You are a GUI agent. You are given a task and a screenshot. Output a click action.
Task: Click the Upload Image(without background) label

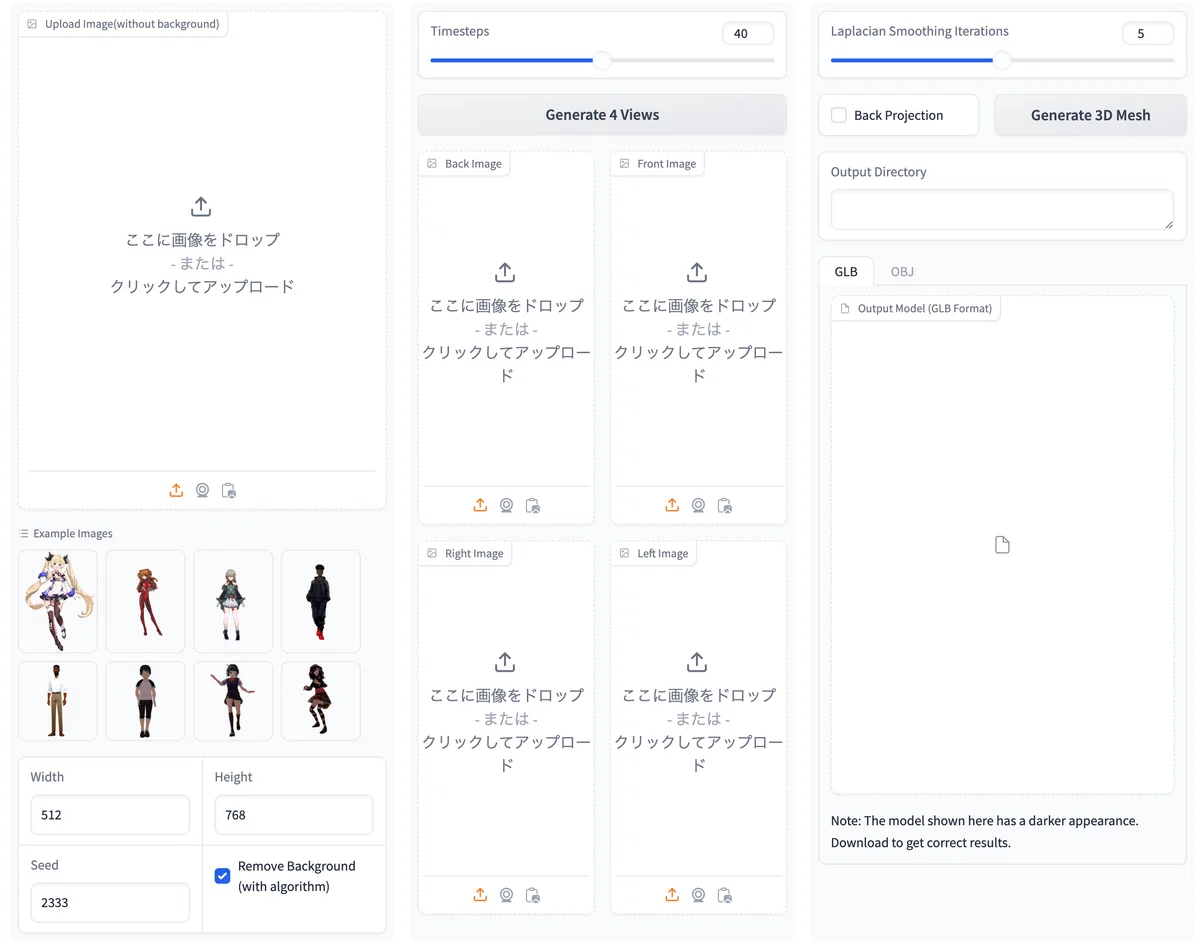coord(132,24)
